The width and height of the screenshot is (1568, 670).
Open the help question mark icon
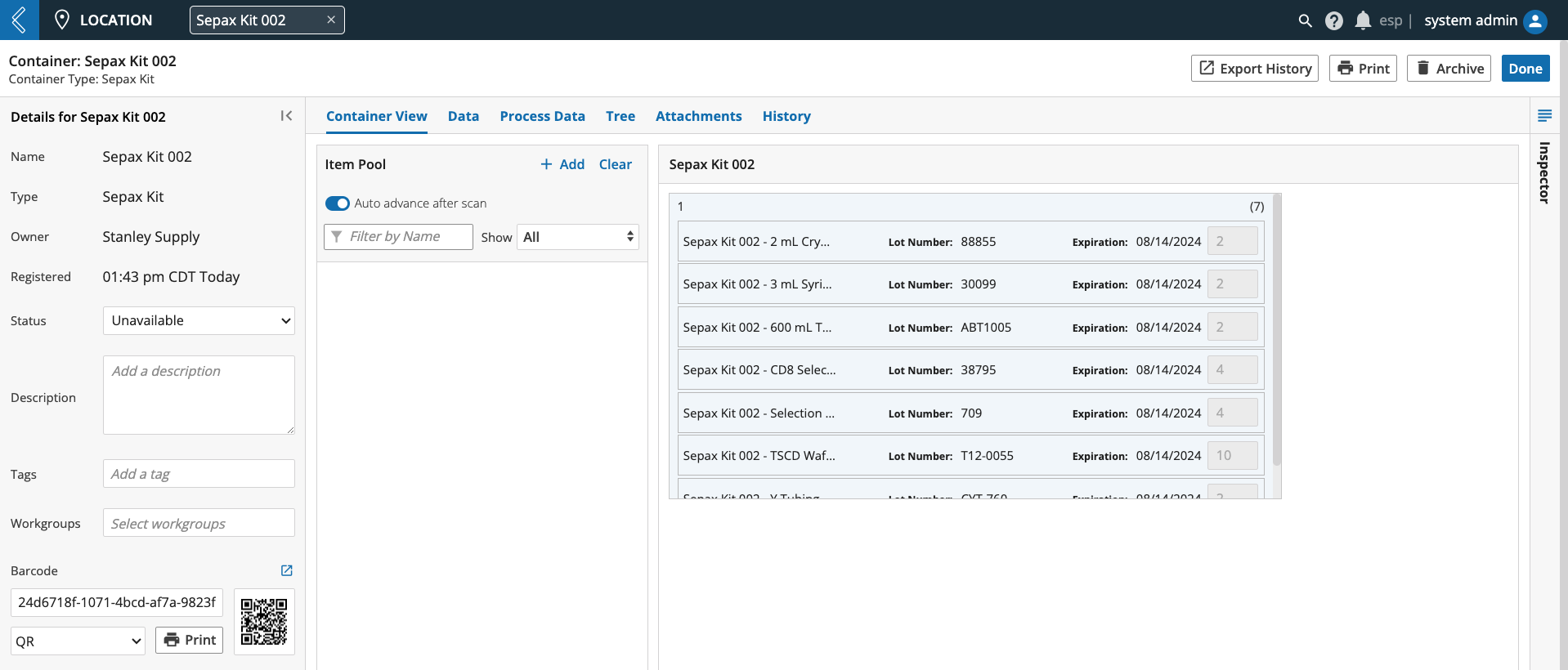tap(1334, 20)
